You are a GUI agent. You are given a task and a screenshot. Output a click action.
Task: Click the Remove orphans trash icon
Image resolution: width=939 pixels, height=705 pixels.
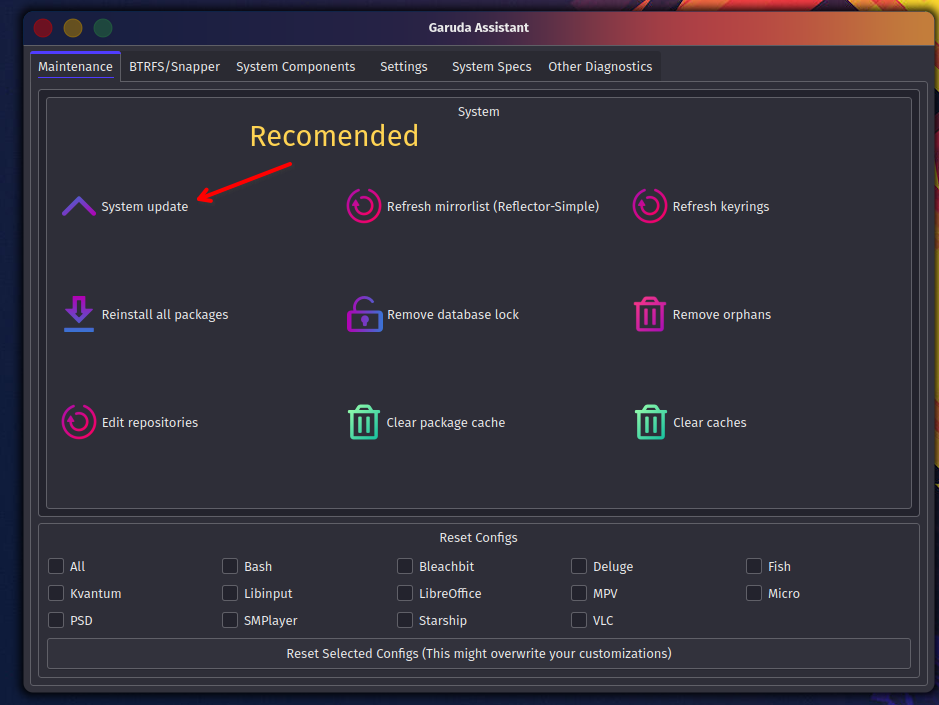coord(650,314)
